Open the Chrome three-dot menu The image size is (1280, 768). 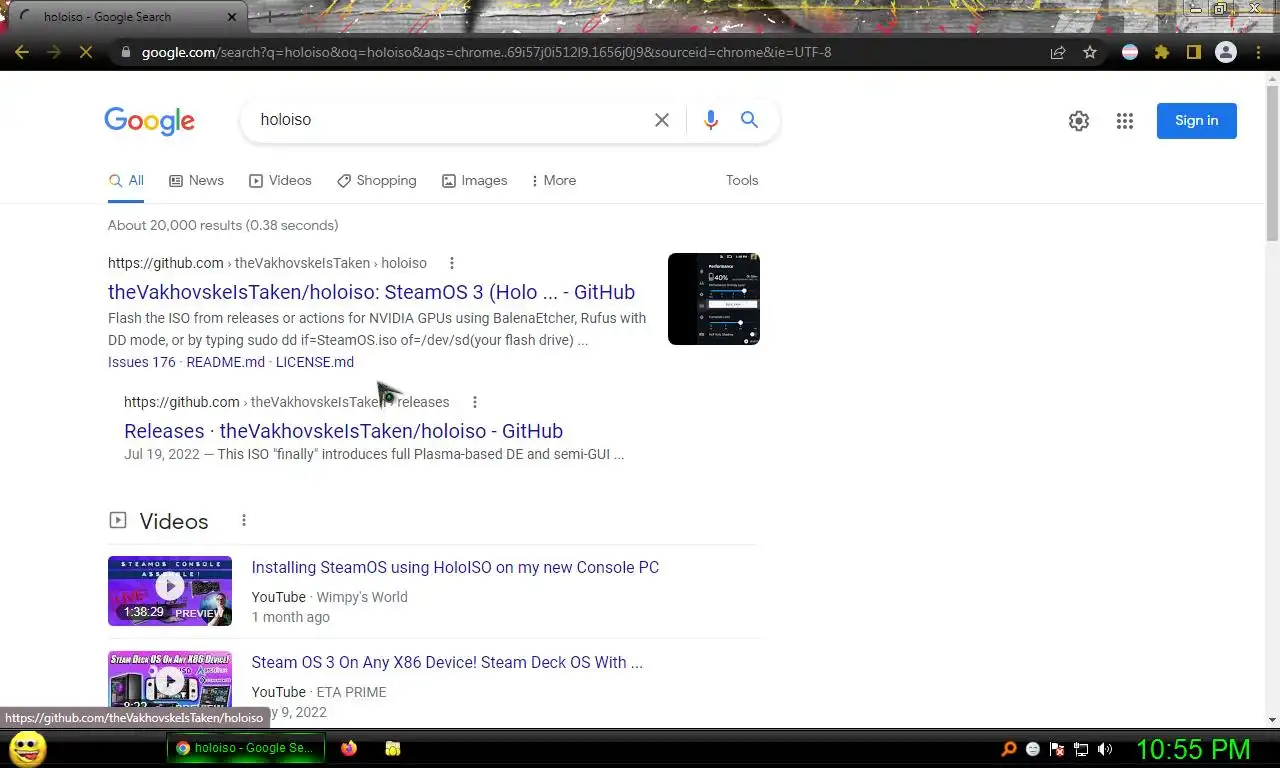[1258, 52]
